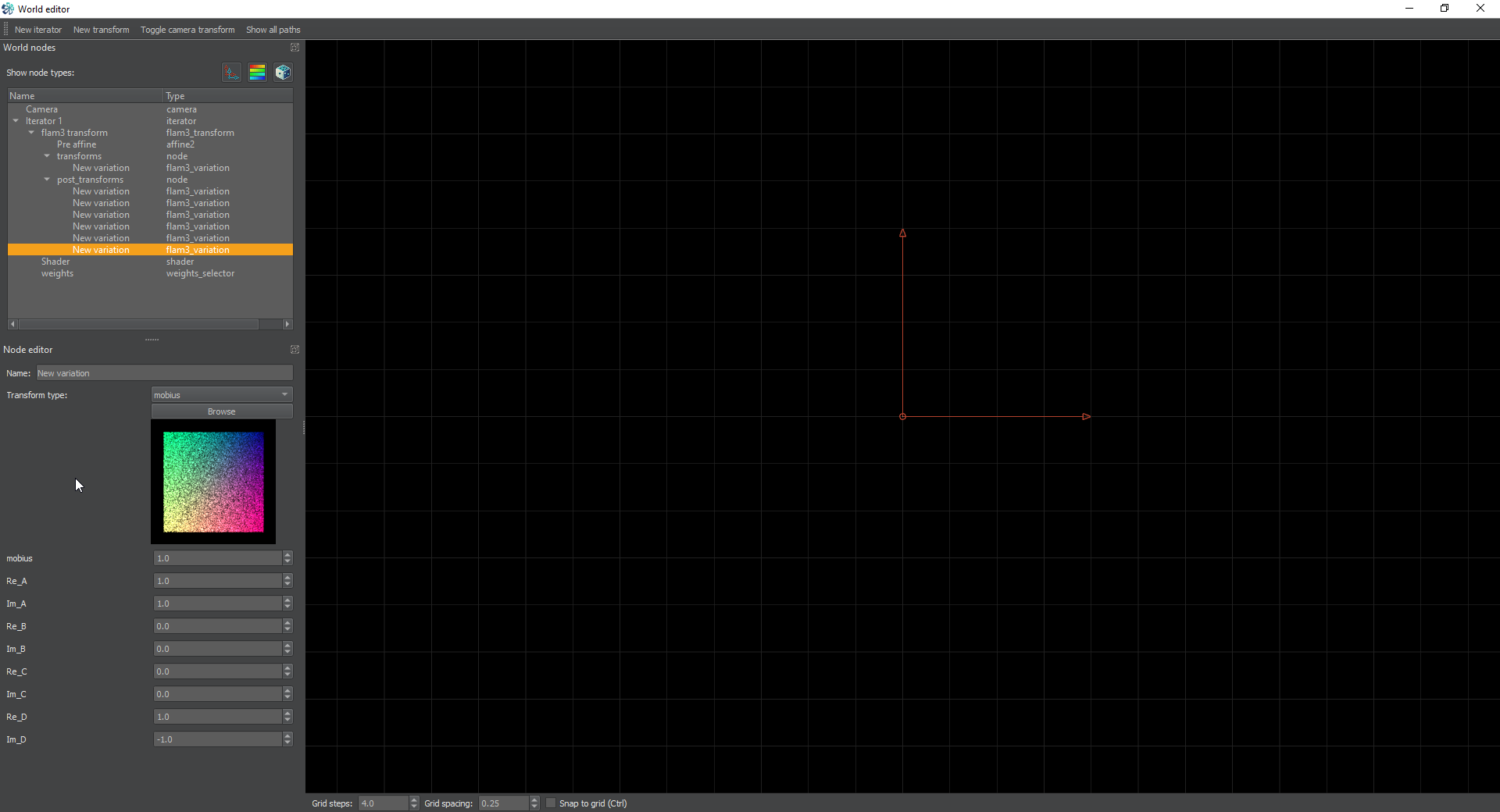This screenshot has height=812, width=1500.
Task: Click the Browse button
Action: click(222, 411)
